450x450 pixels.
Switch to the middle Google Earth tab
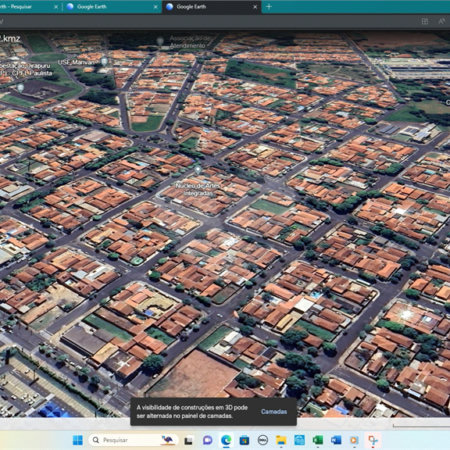click(x=112, y=7)
